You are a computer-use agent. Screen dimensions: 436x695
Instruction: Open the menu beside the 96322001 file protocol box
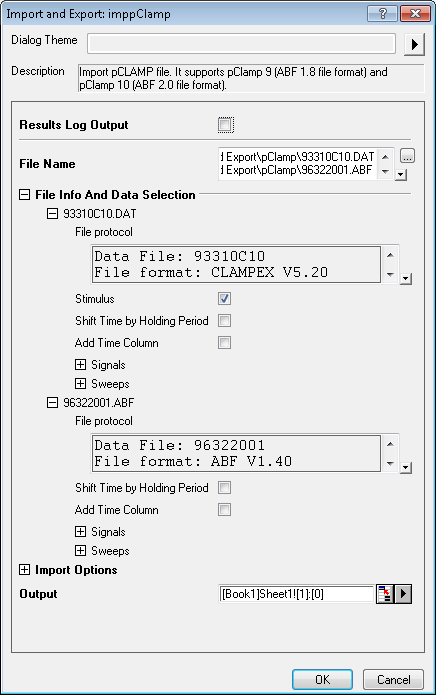(406, 468)
